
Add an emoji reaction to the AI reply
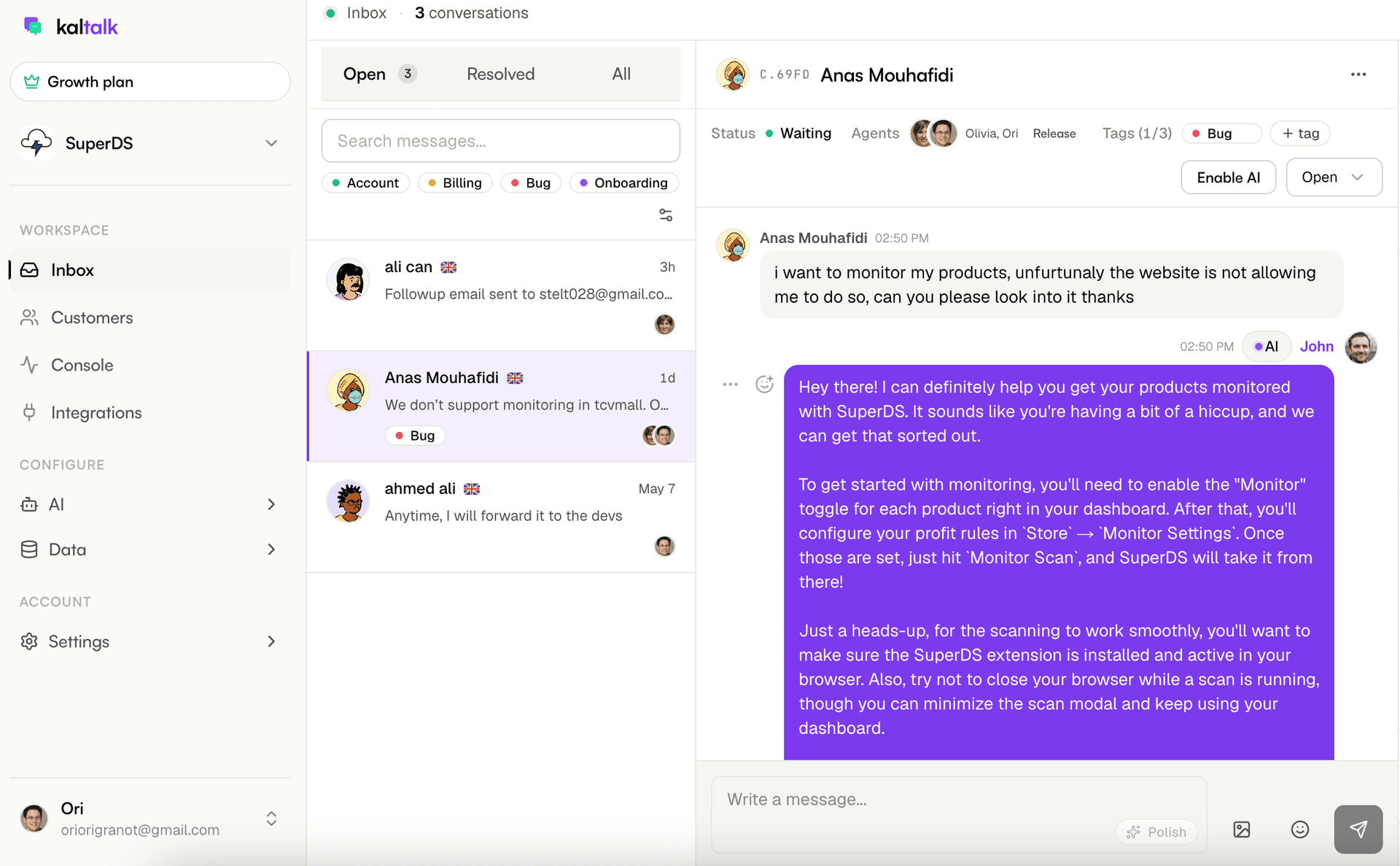[x=764, y=384]
